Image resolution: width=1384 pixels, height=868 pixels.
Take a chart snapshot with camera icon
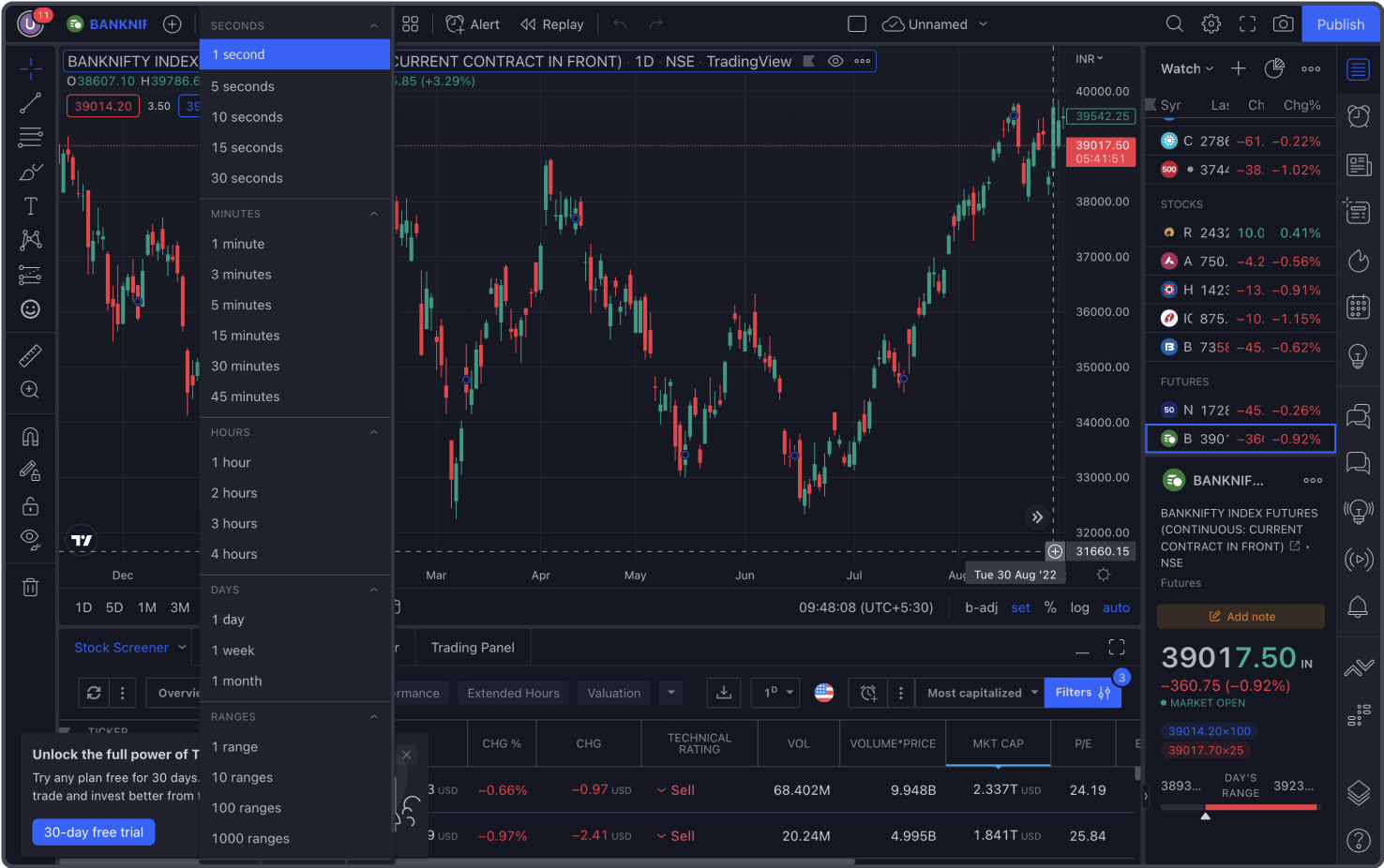(x=1284, y=24)
